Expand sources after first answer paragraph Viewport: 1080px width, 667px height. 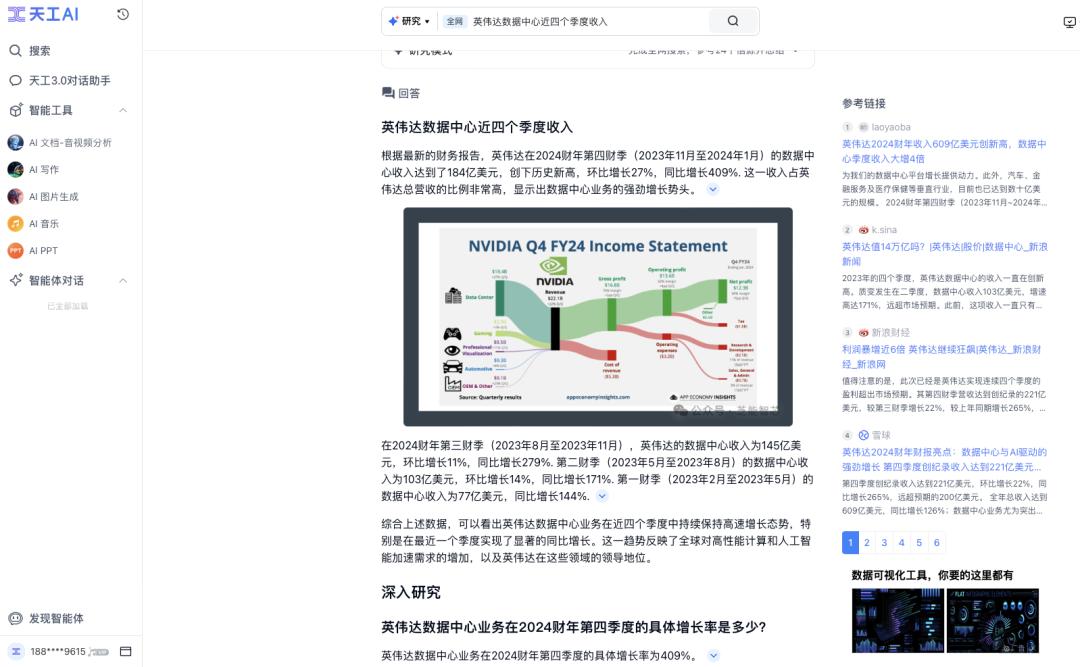[x=713, y=189]
